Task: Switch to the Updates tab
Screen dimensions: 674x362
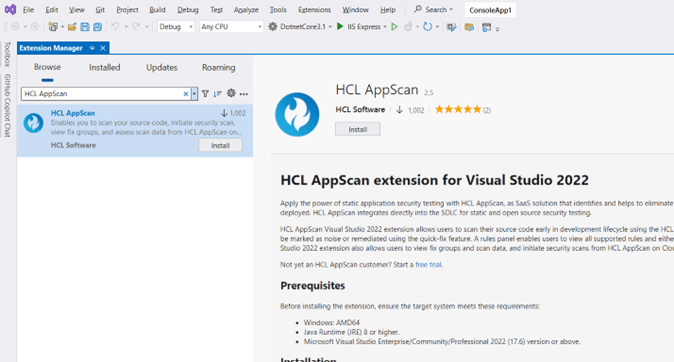Action: point(162,67)
